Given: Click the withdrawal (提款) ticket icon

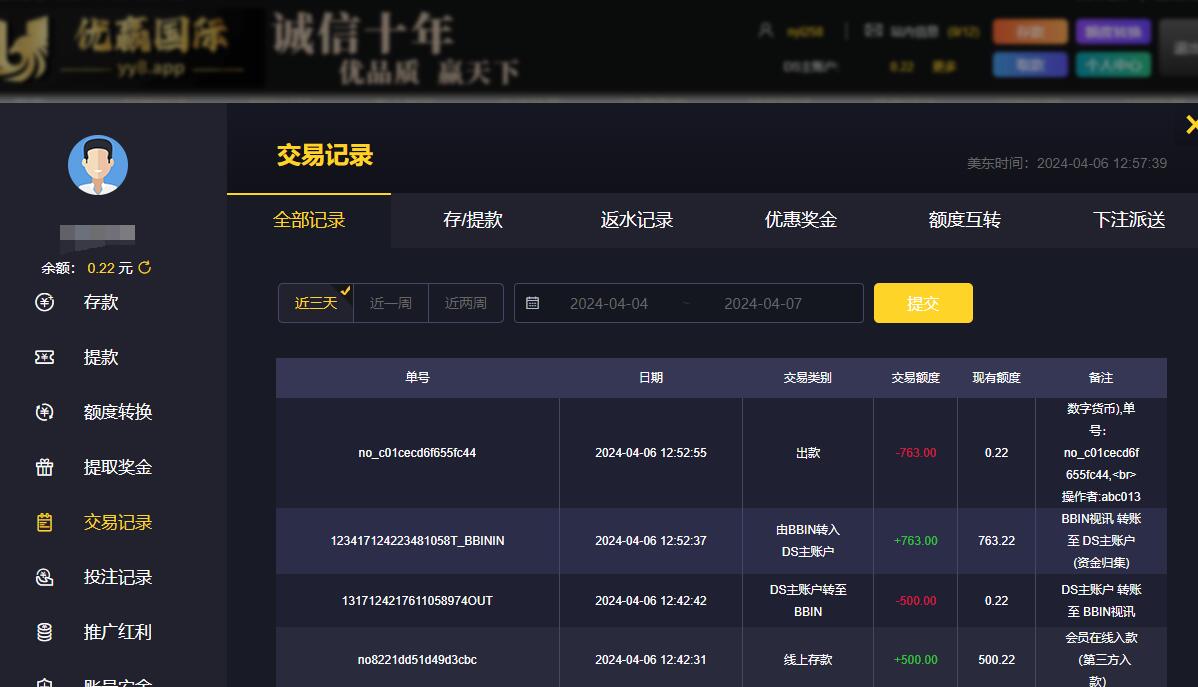Looking at the screenshot, I should coord(44,357).
